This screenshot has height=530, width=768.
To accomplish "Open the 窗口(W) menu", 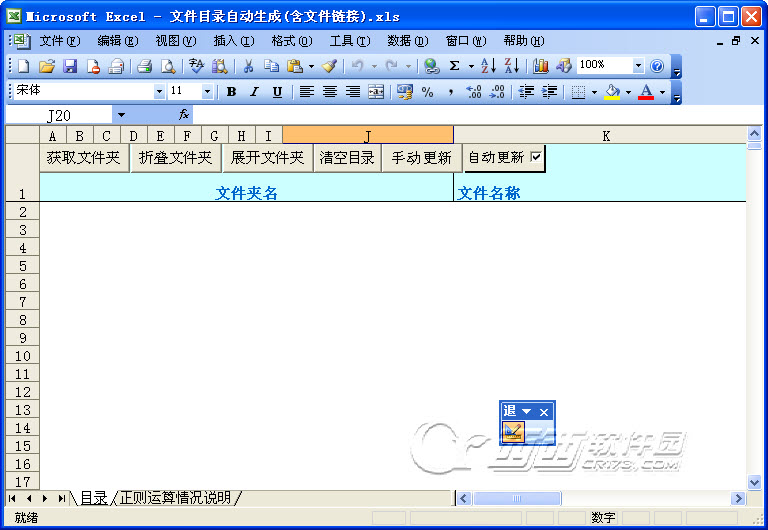I will coord(466,41).
